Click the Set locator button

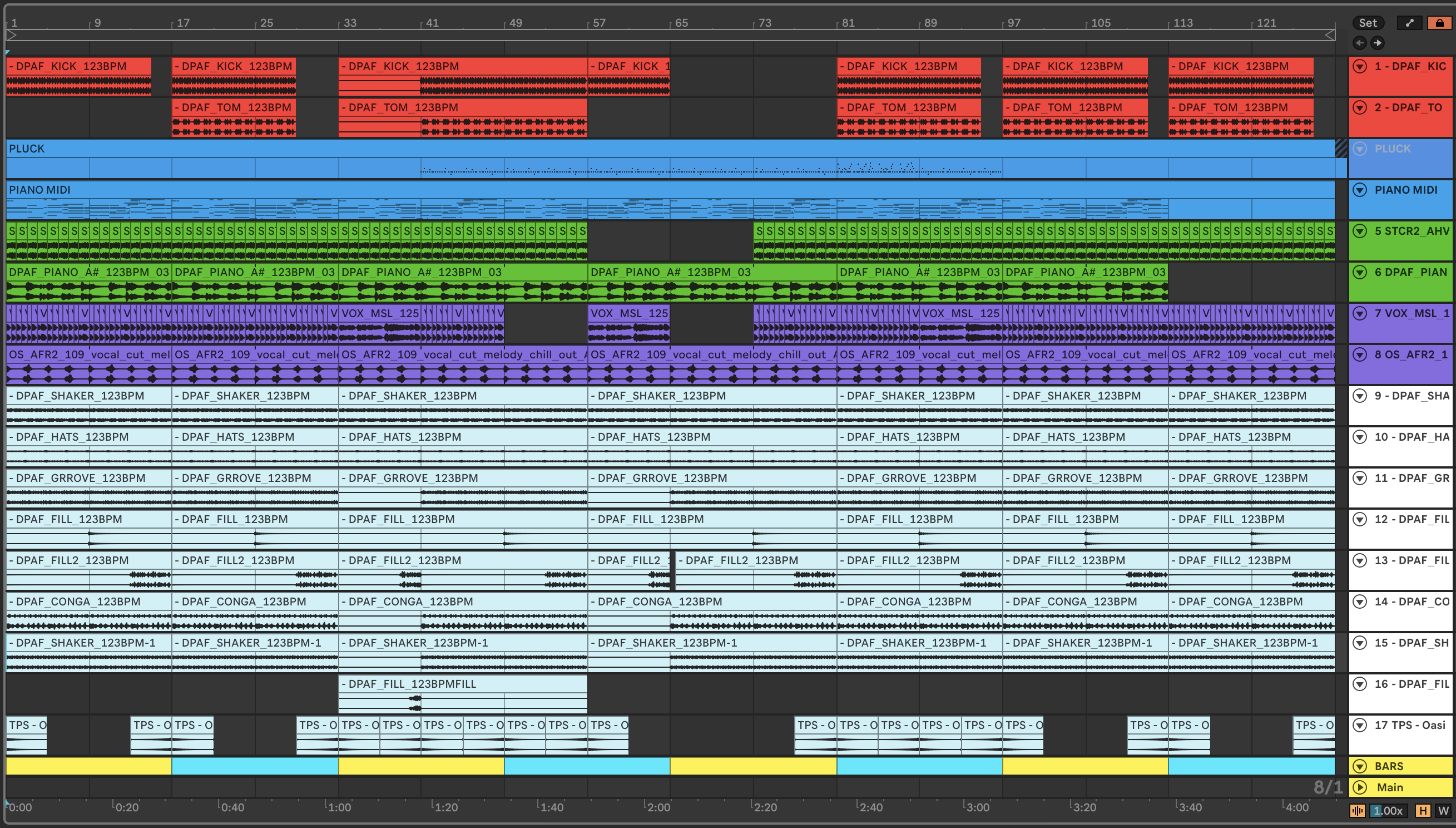pyautogui.click(x=1368, y=23)
